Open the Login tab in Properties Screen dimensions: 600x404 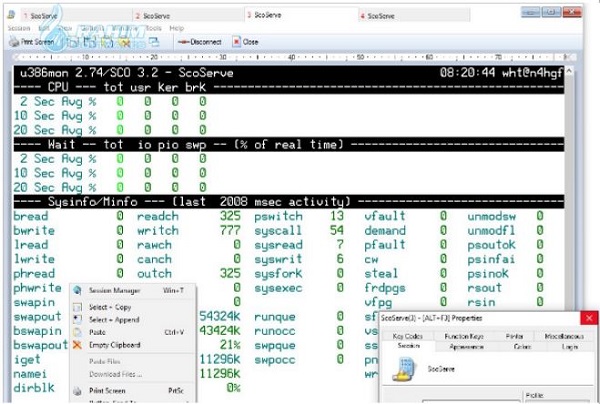(570, 347)
